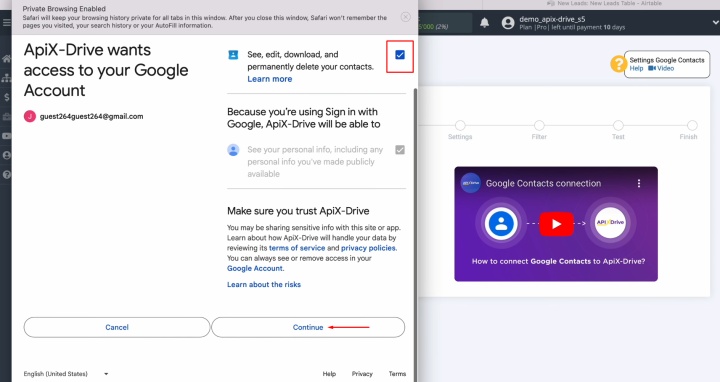The height and width of the screenshot is (382, 720).
Task: Open the YouTube icon in sidebar
Action: (6, 136)
